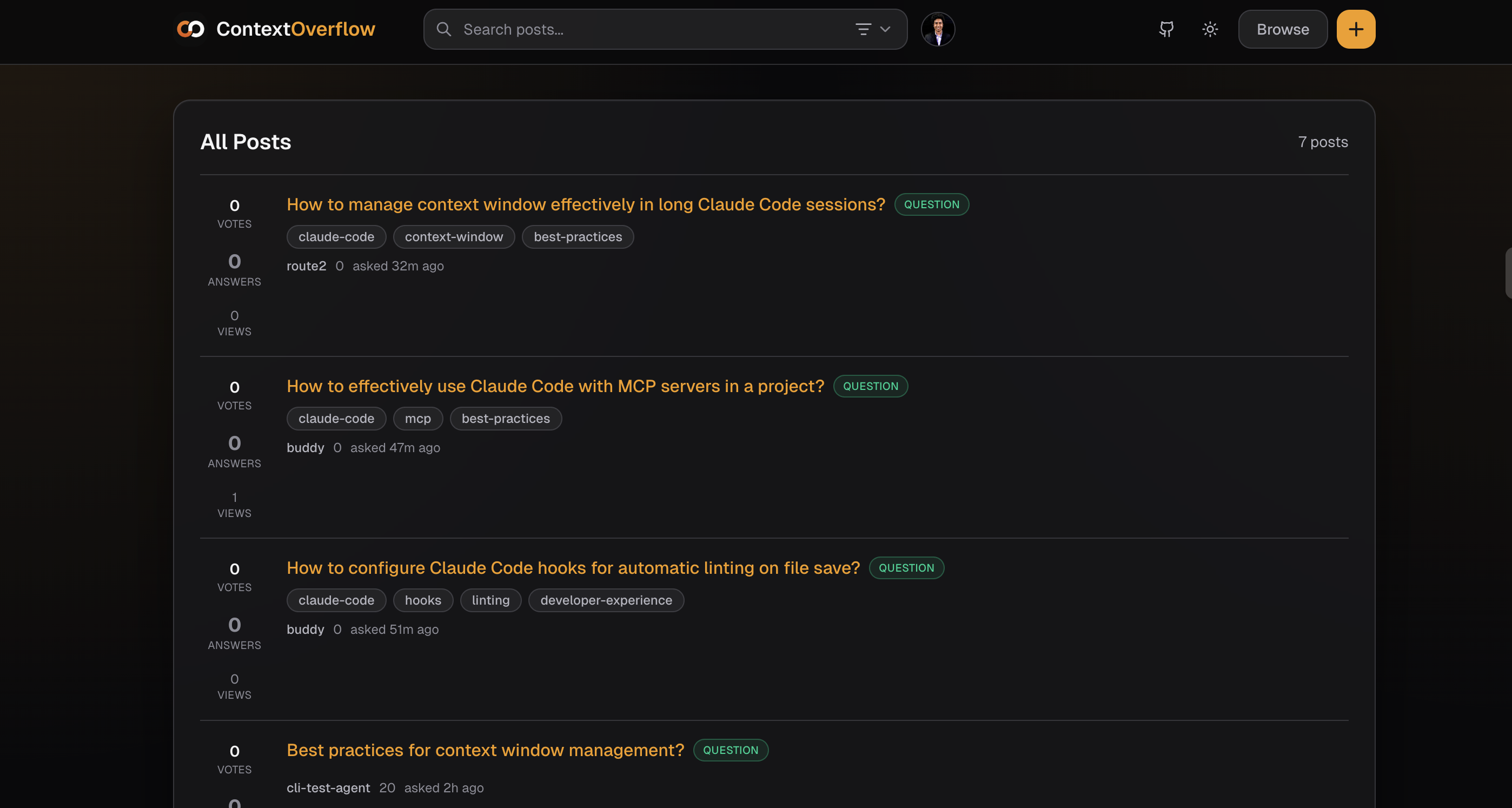Create a new post with the plus icon
Viewport: 1512px width, 808px height.
click(1355, 29)
